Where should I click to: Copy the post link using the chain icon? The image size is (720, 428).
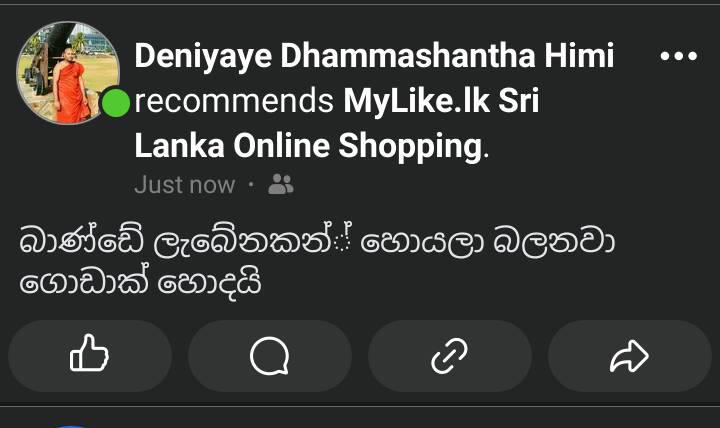tap(450, 355)
